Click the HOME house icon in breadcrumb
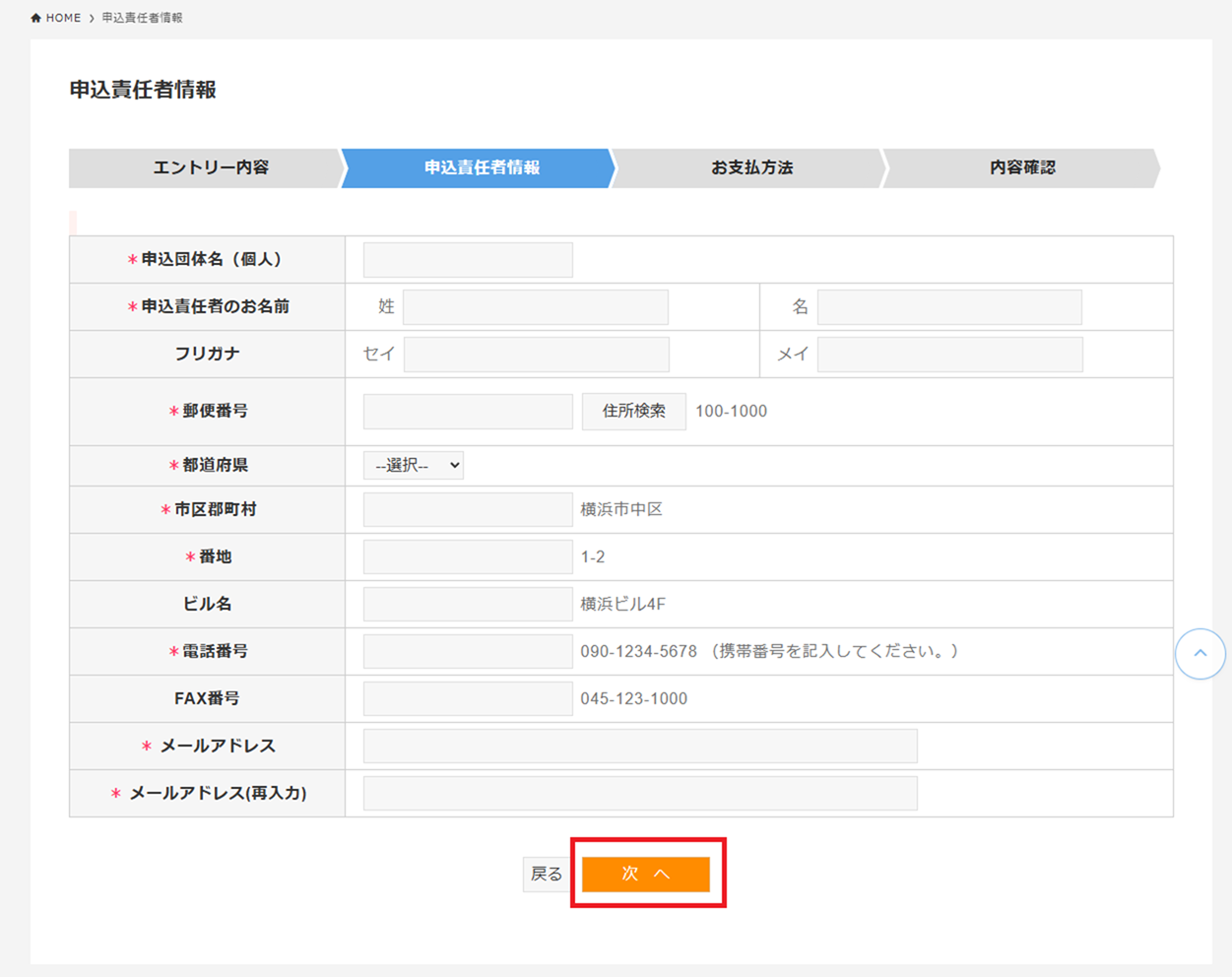 [x=36, y=17]
